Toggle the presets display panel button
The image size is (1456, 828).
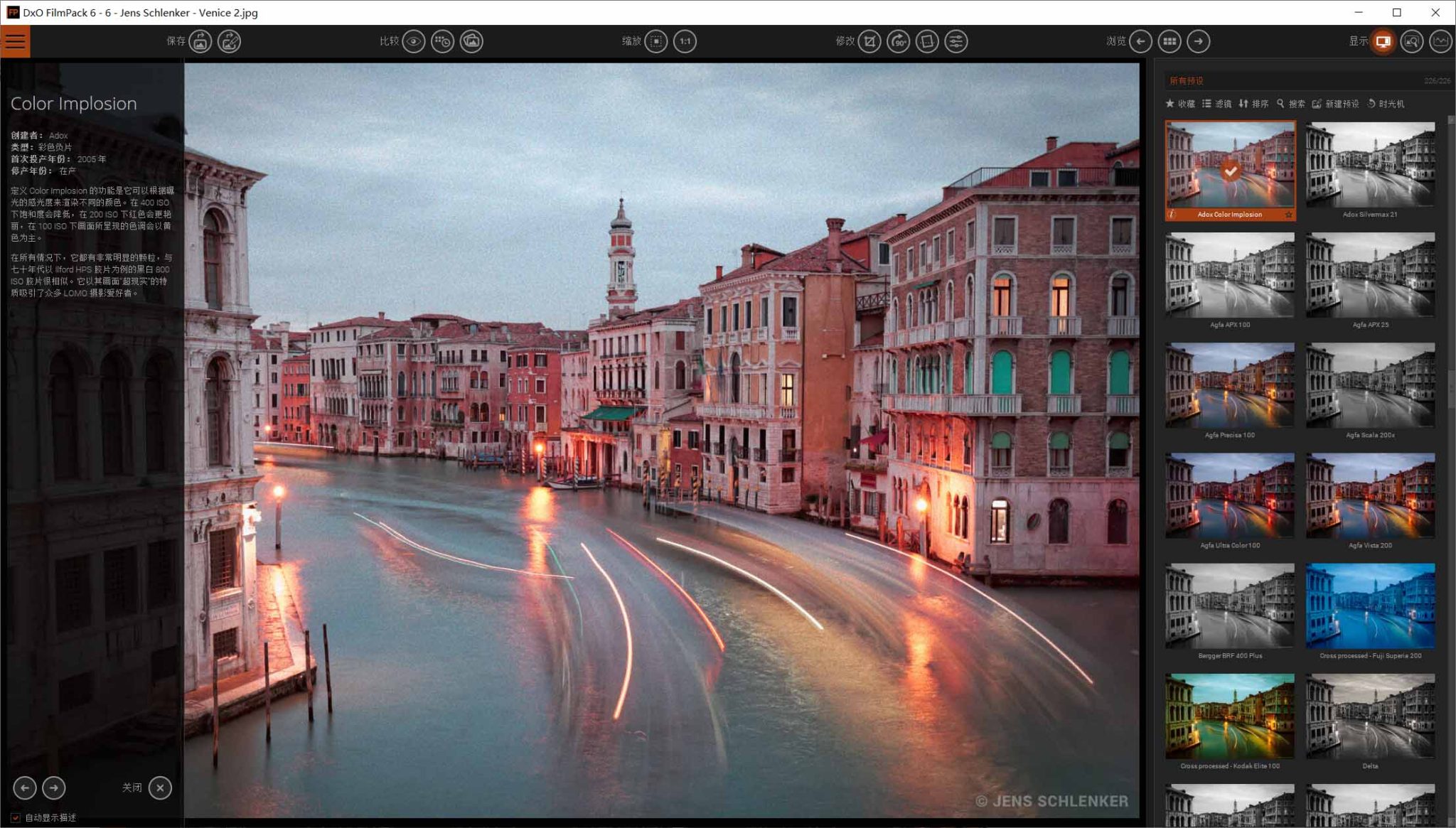(1383, 41)
